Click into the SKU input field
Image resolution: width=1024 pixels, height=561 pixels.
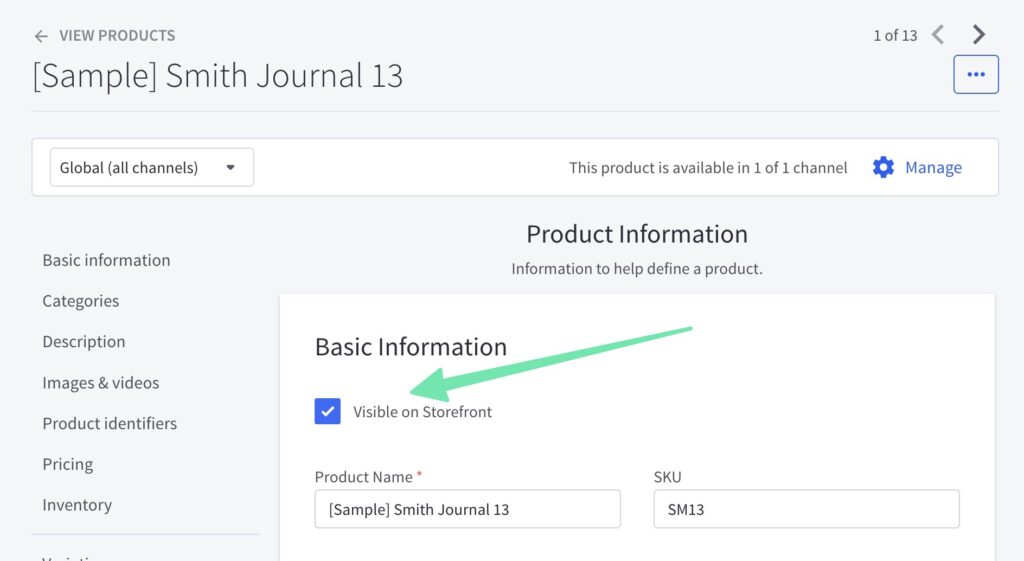pyautogui.click(x=806, y=509)
